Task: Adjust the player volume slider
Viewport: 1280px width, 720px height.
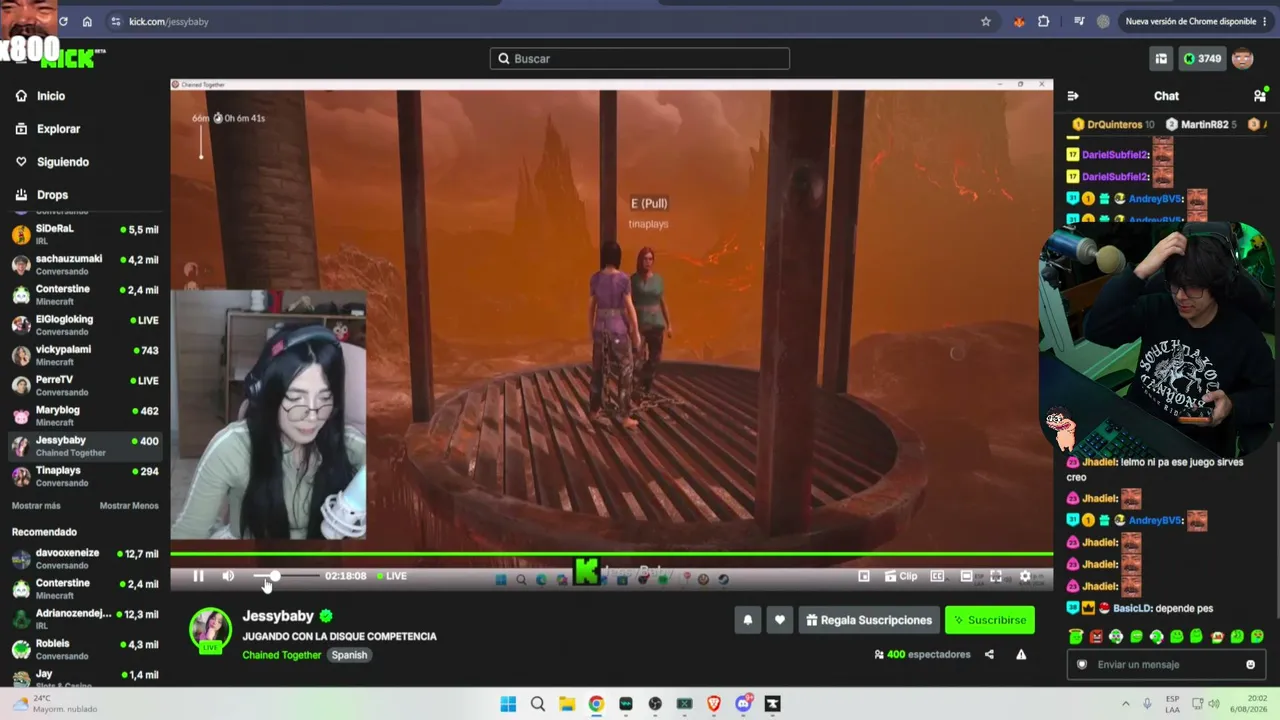Action: pyautogui.click(x=285, y=576)
